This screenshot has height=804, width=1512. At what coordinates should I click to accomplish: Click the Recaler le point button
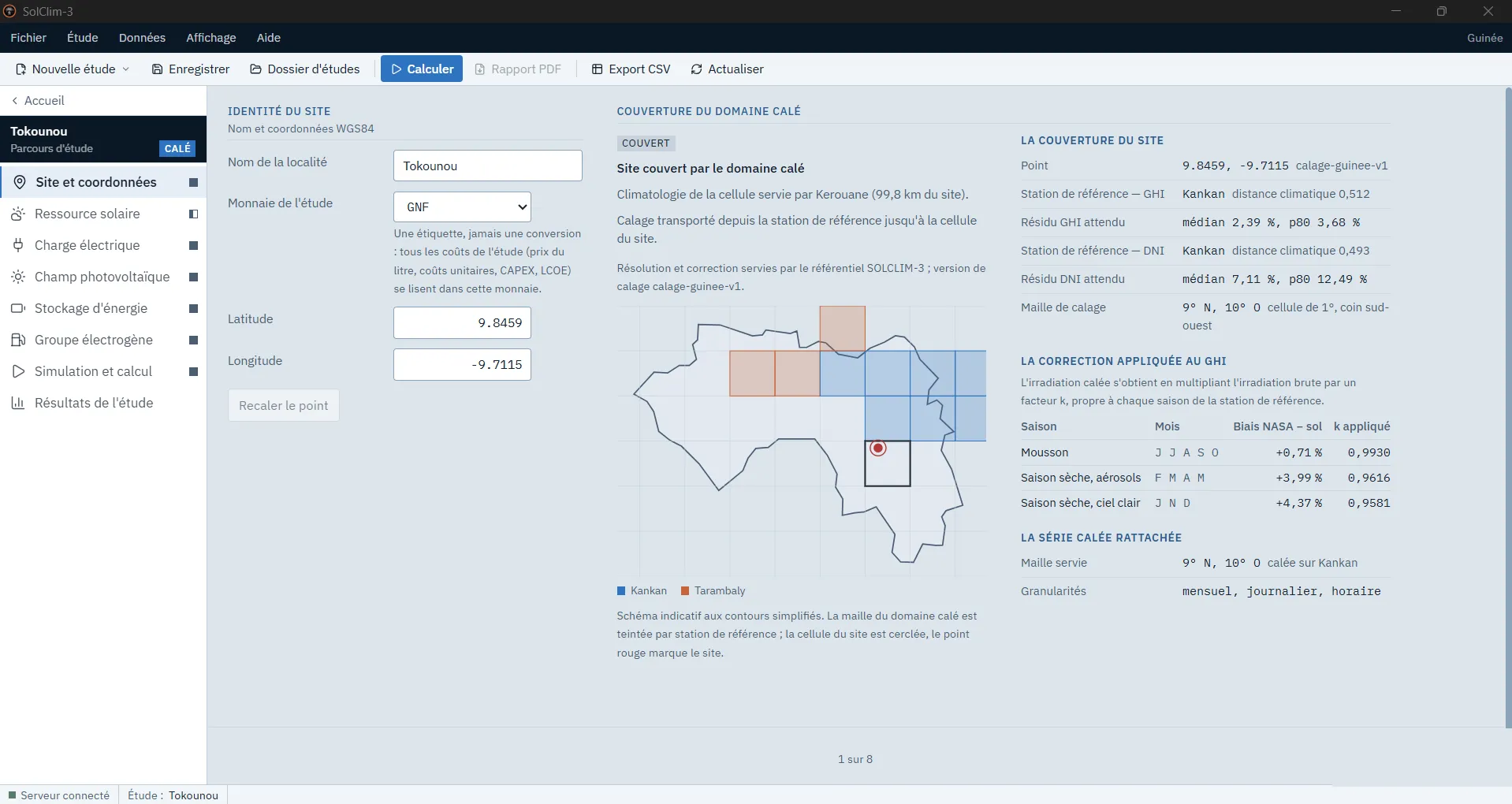283,405
